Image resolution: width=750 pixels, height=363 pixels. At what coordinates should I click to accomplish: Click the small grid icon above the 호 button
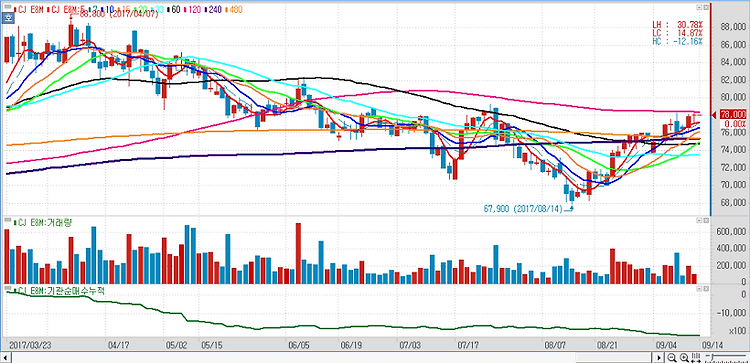click(8, 8)
